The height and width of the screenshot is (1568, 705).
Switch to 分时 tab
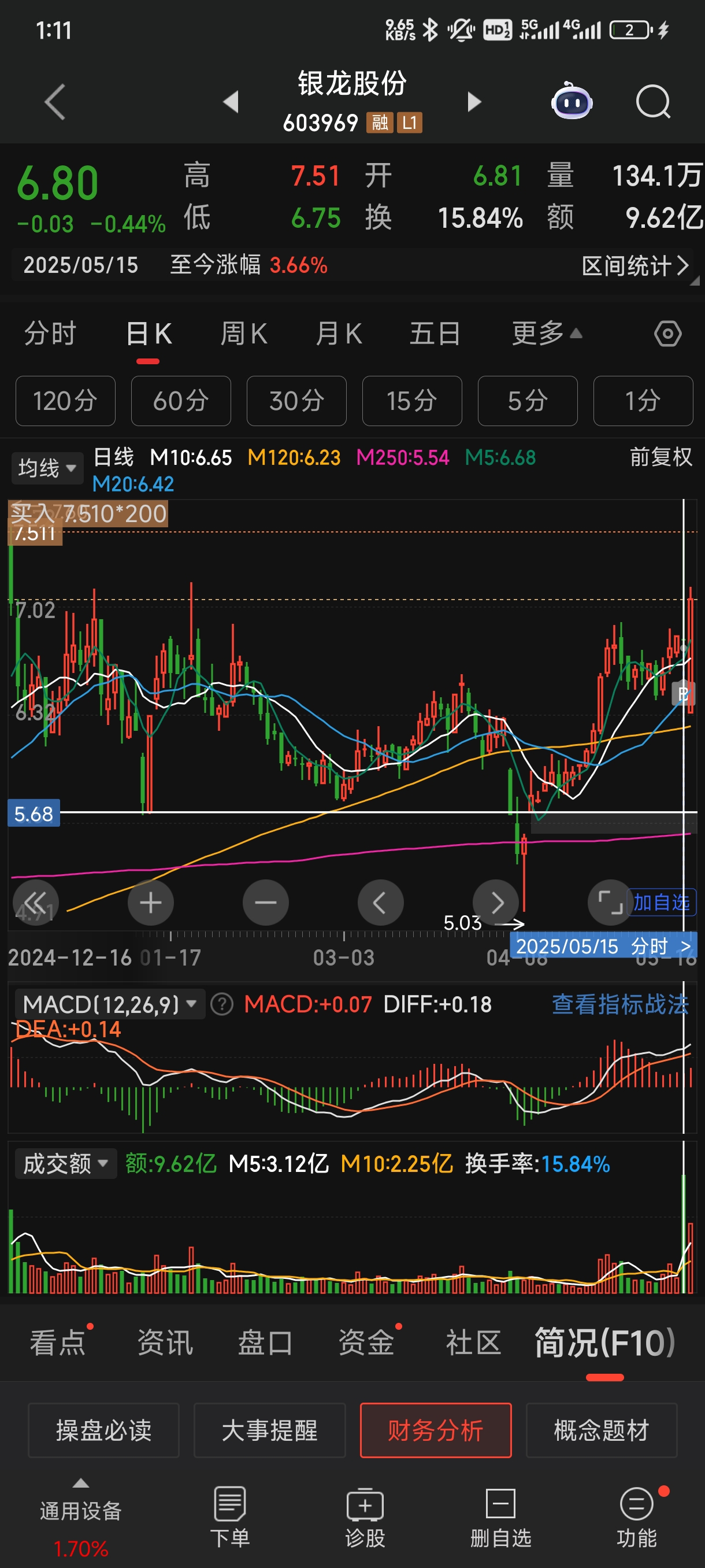click(50, 334)
